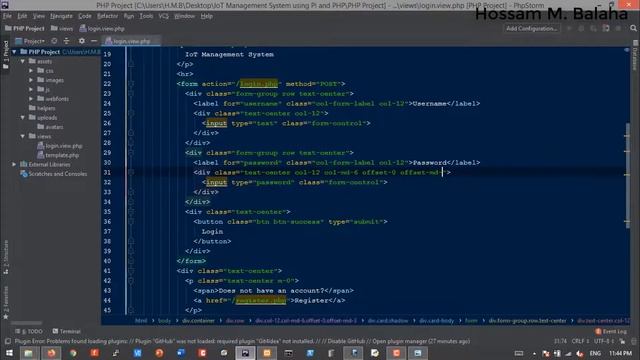The image size is (640, 360).
Task: Toggle the Favorites tool window side tab
Action: (6, 303)
